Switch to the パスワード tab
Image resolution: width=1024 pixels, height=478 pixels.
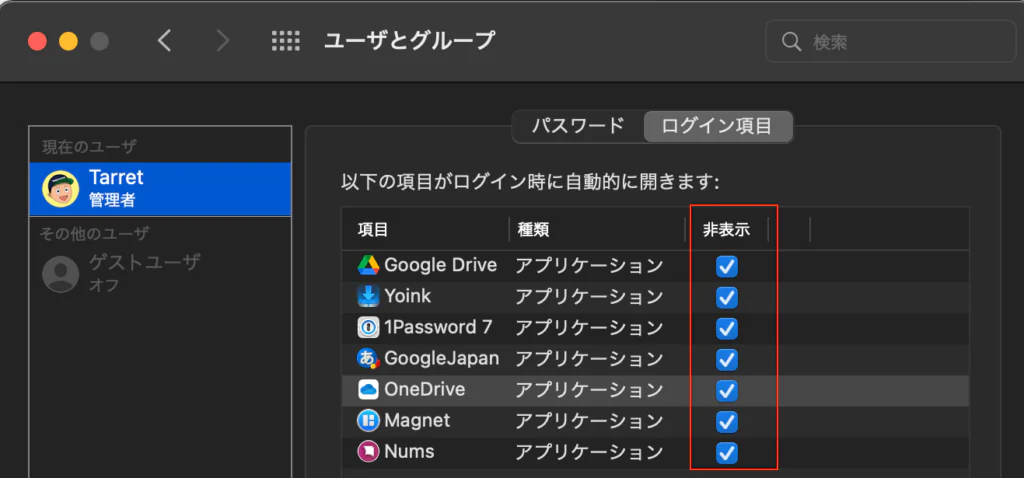[577, 127]
